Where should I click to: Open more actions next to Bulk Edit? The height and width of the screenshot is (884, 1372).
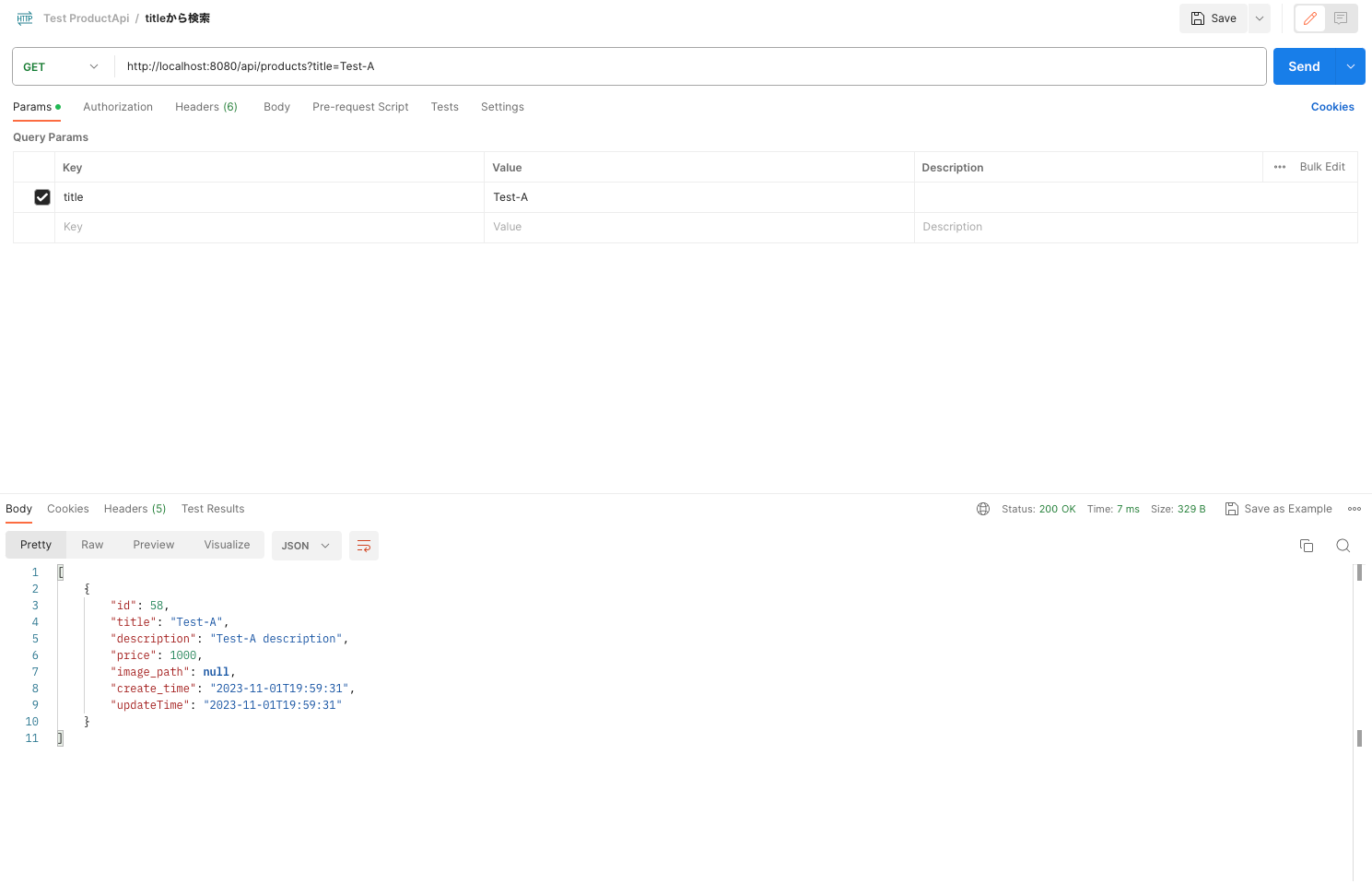coord(1279,167)
